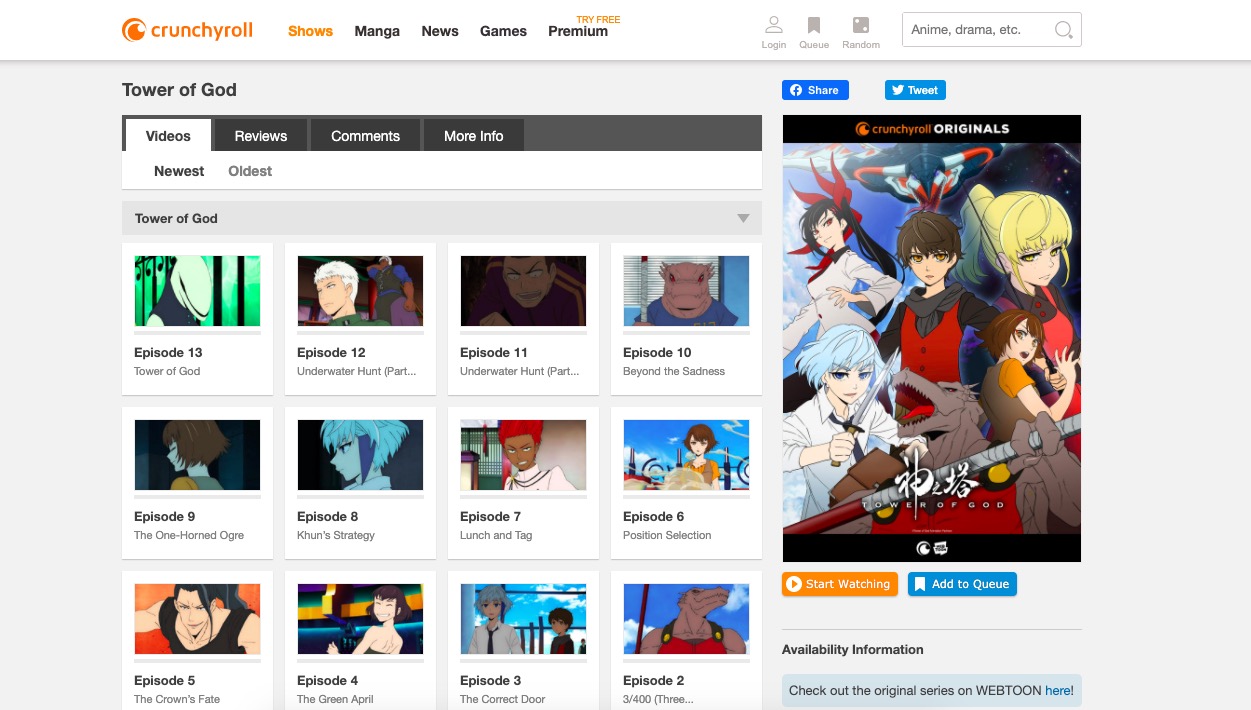Switch to the Reviews tab

(x=260, y=135)
